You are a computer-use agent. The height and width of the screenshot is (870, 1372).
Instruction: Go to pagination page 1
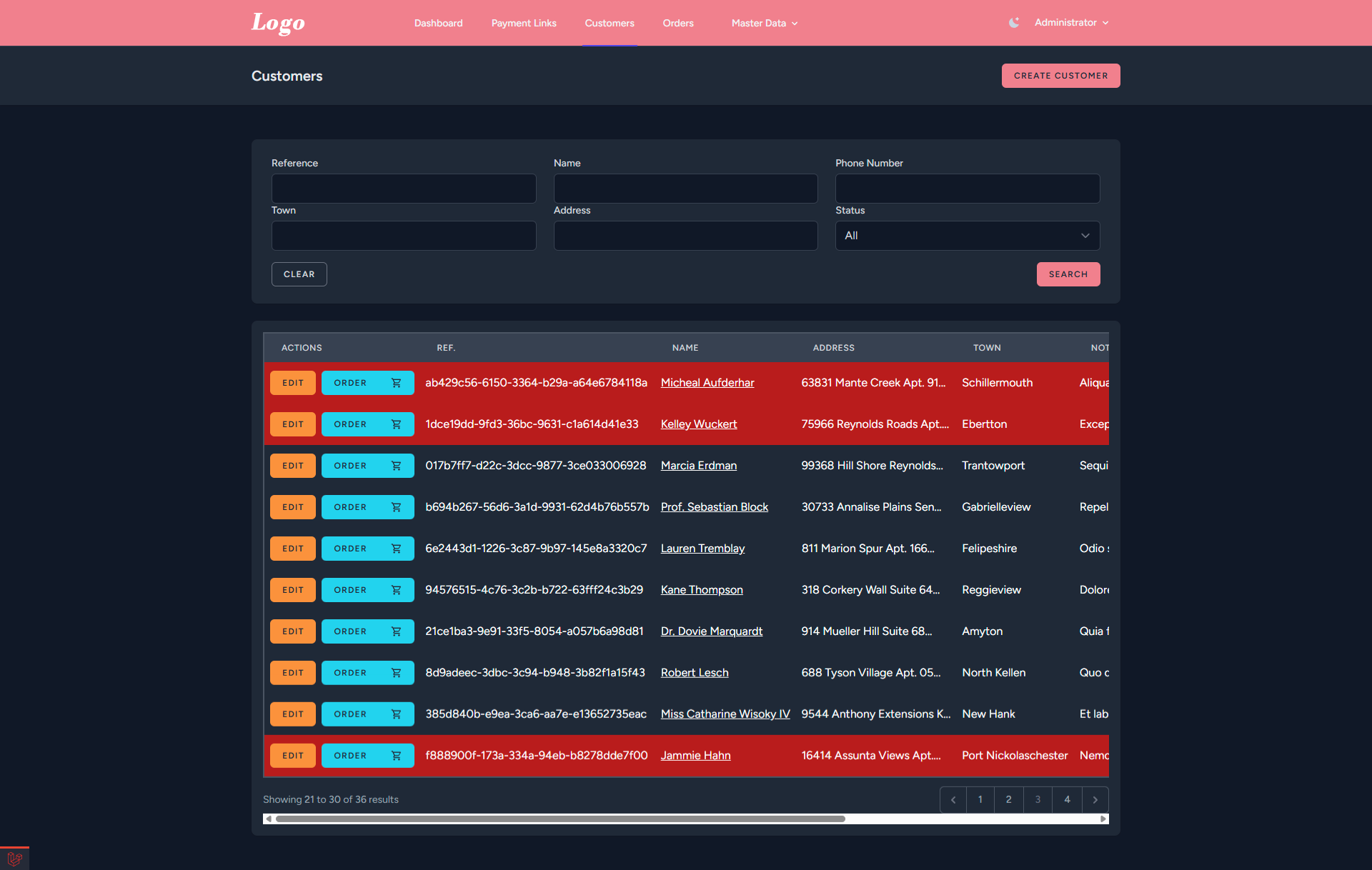click(980, 800)
